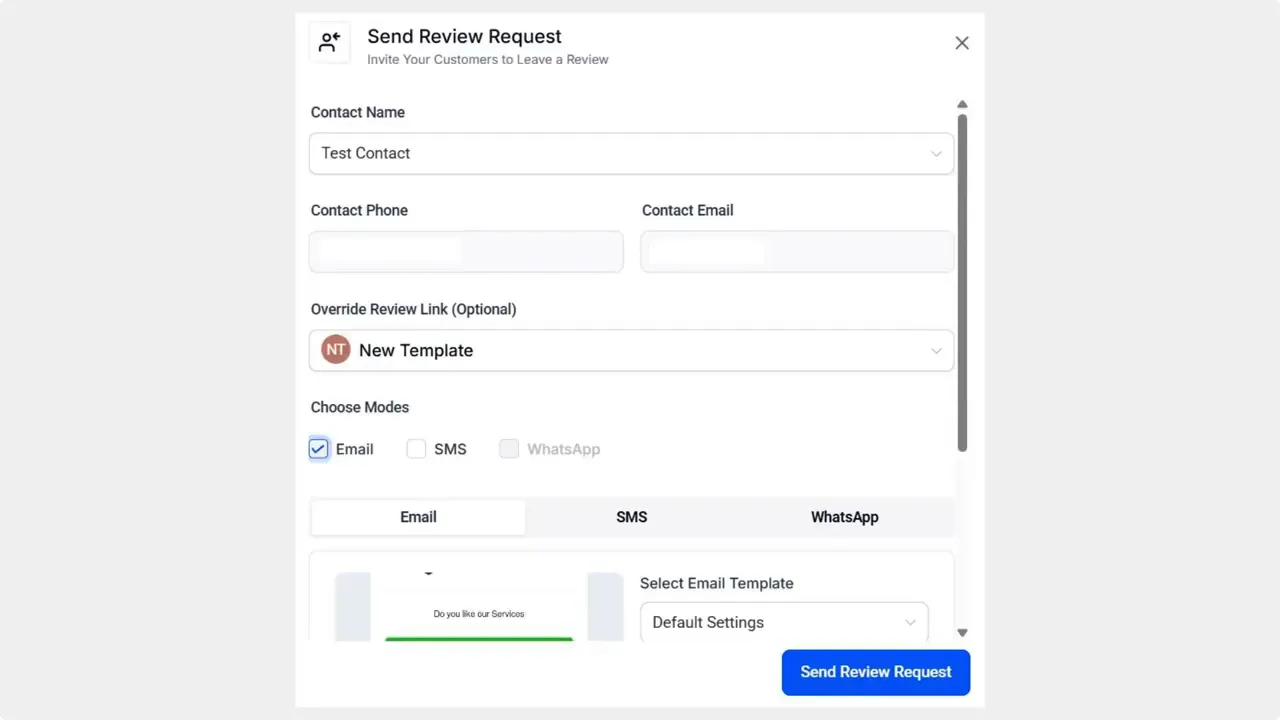Click the chevron on the Test Contact field
The width and height of the screenshot is (1280, 720).
(x=936, y=153)
